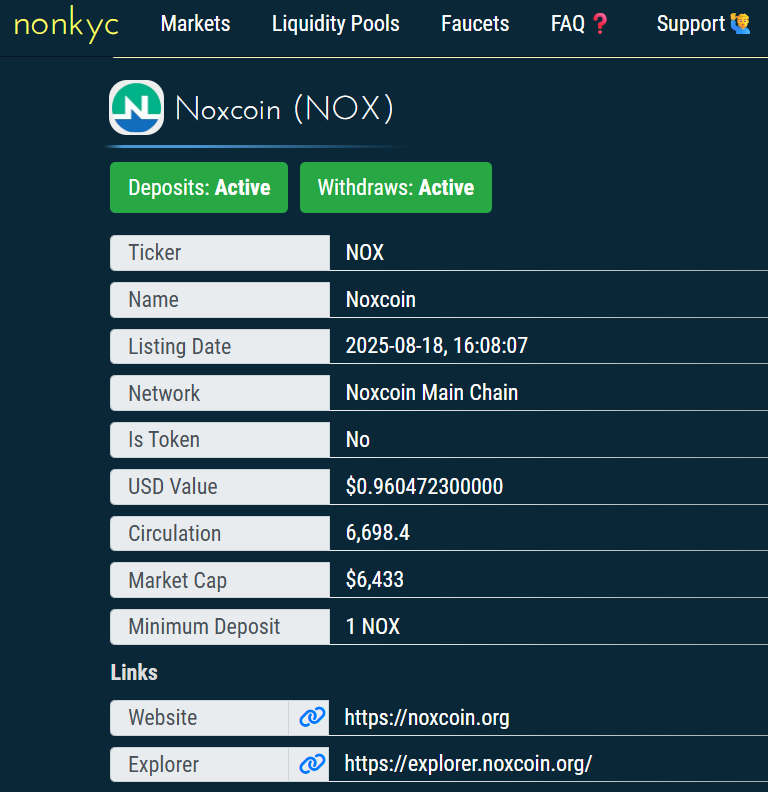Click the Noxcoin (NOX) heading

[x=284, y=108]
